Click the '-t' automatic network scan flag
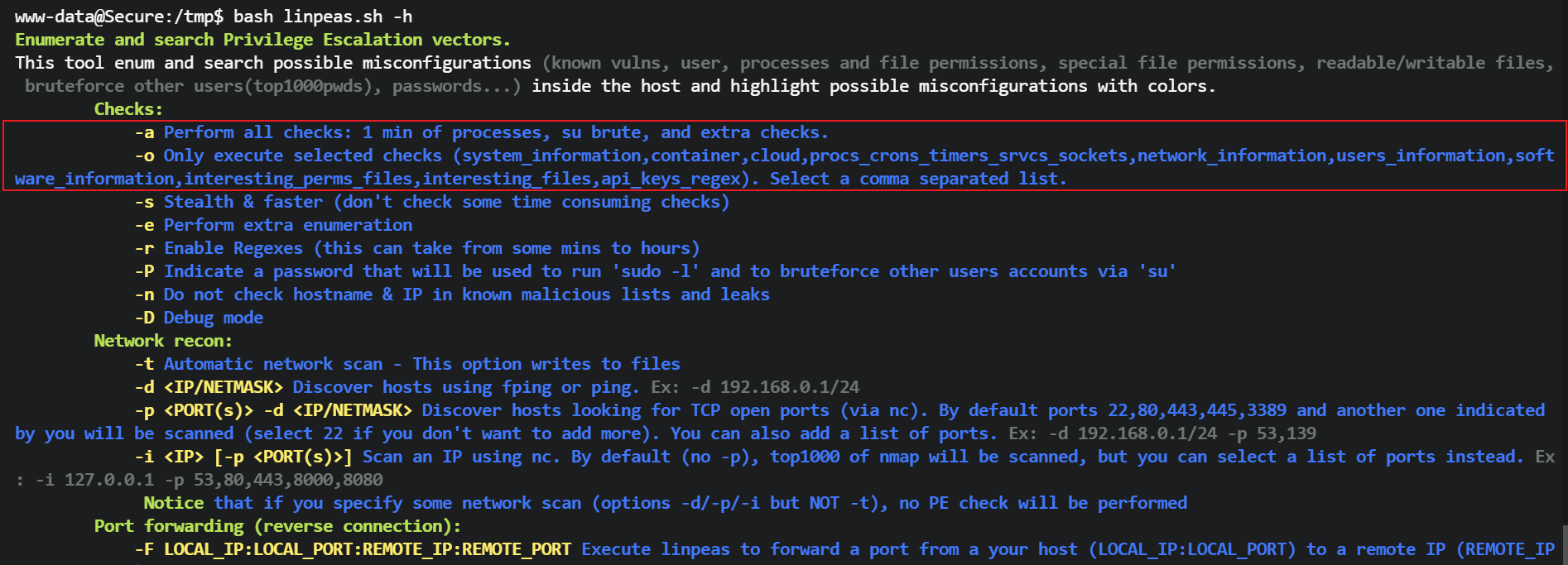Viewport: 1568px width, 565px height. click(144, 364)
